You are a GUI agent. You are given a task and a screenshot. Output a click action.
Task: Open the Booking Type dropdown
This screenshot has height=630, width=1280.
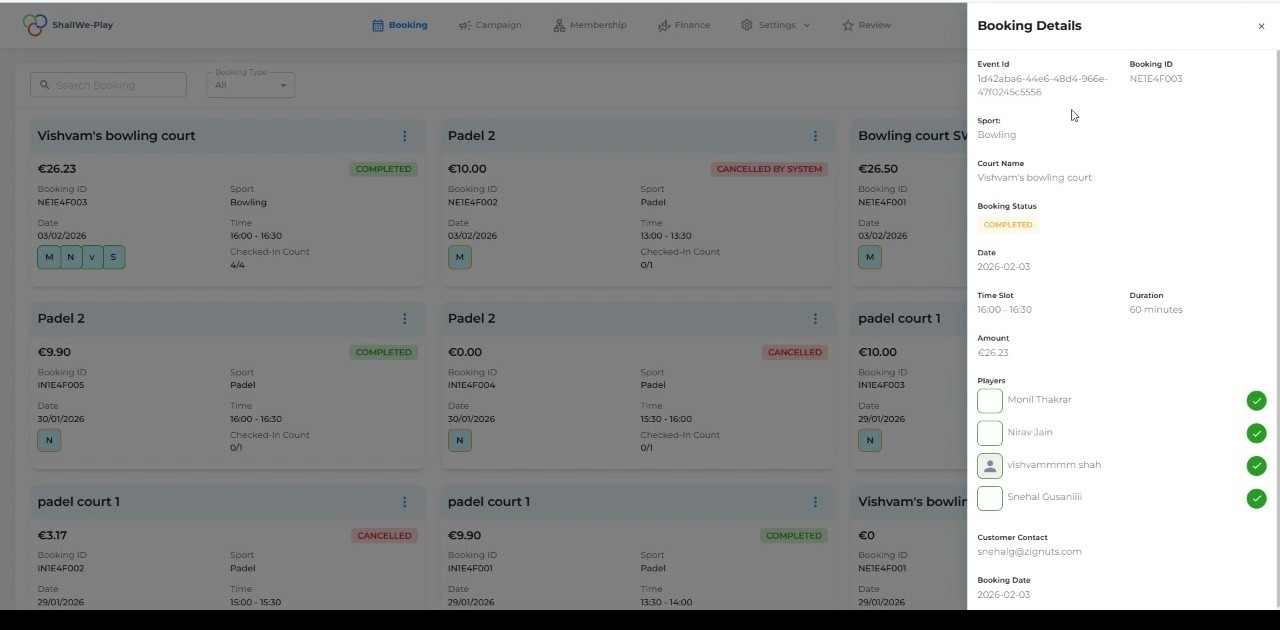(x=250, y=85)
